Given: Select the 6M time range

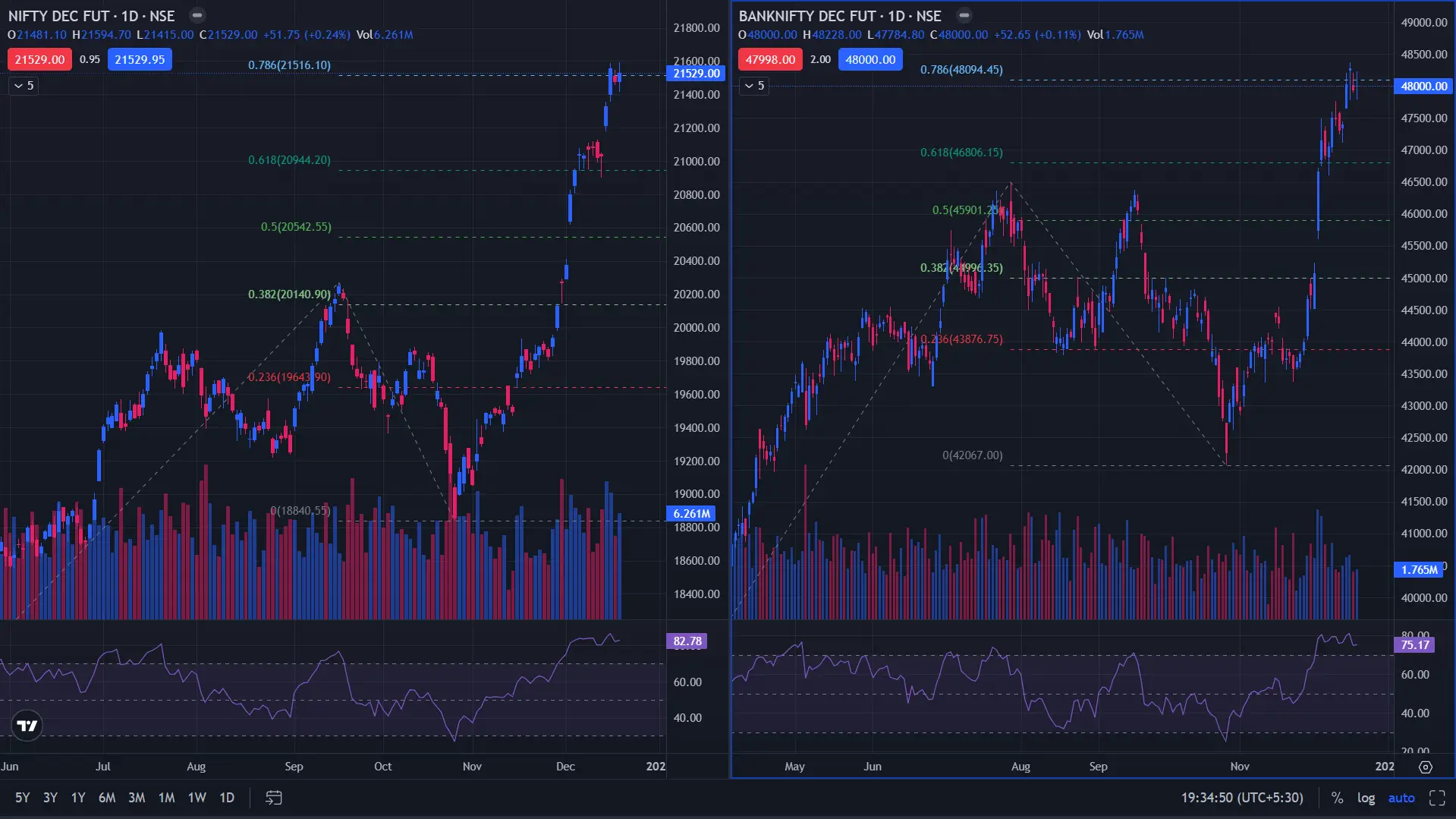Looking at the screenshot, I should [107, 798].
